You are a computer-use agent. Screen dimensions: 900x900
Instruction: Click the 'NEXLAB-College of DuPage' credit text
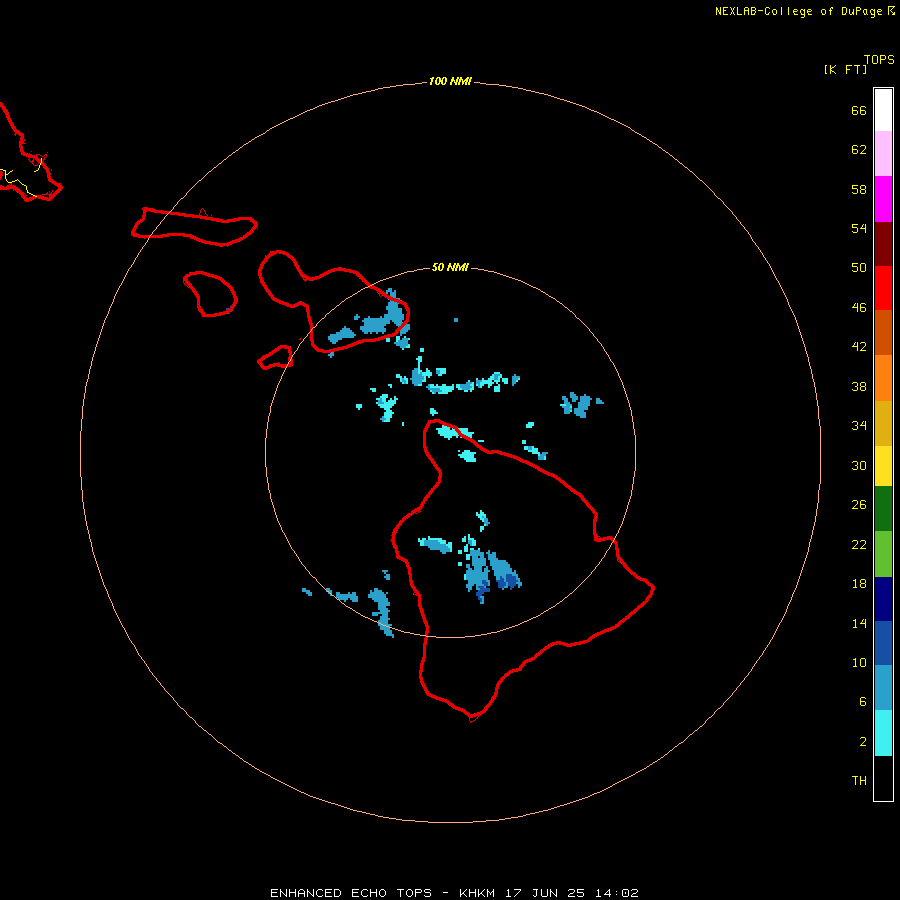pyautogui.click(x=798, y=11)
